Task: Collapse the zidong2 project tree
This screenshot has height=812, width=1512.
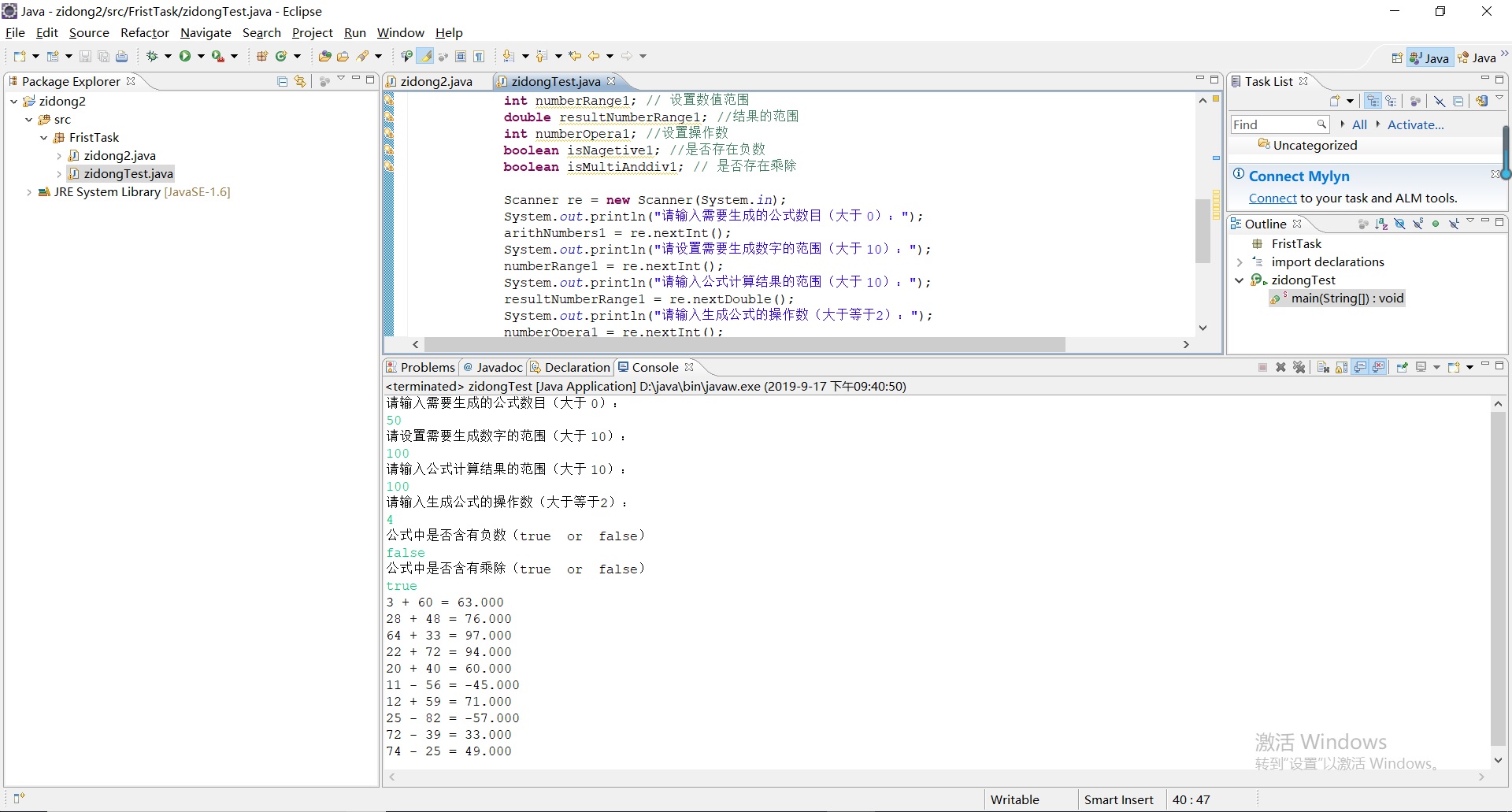Action: 13,101
